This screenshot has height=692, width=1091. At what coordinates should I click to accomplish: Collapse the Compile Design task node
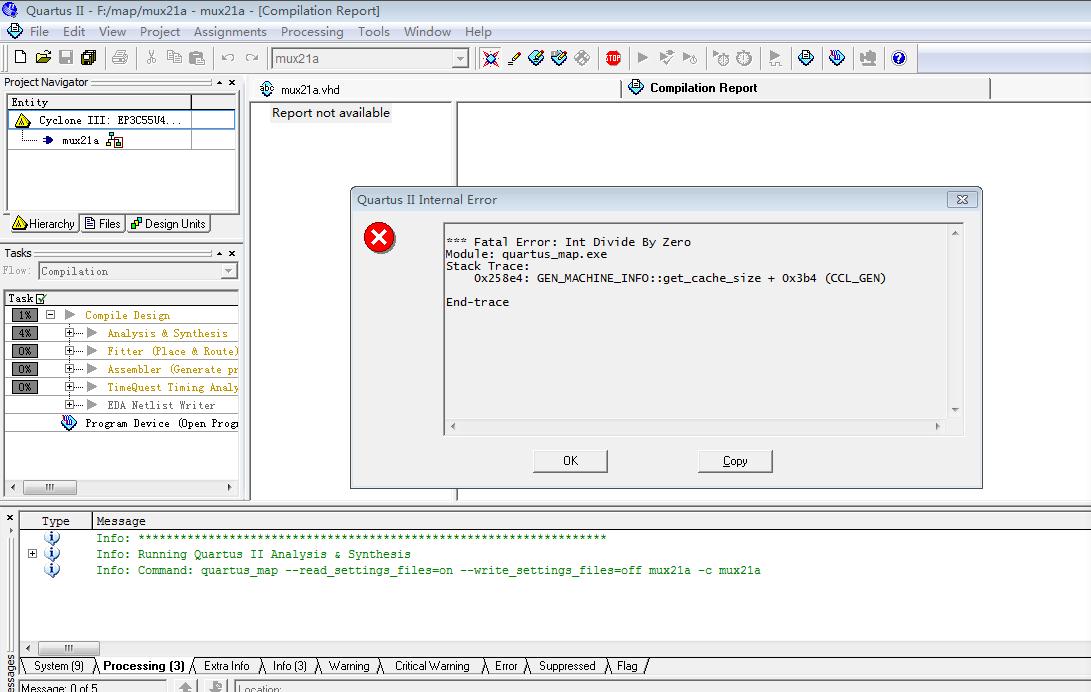tap(51, 315)
